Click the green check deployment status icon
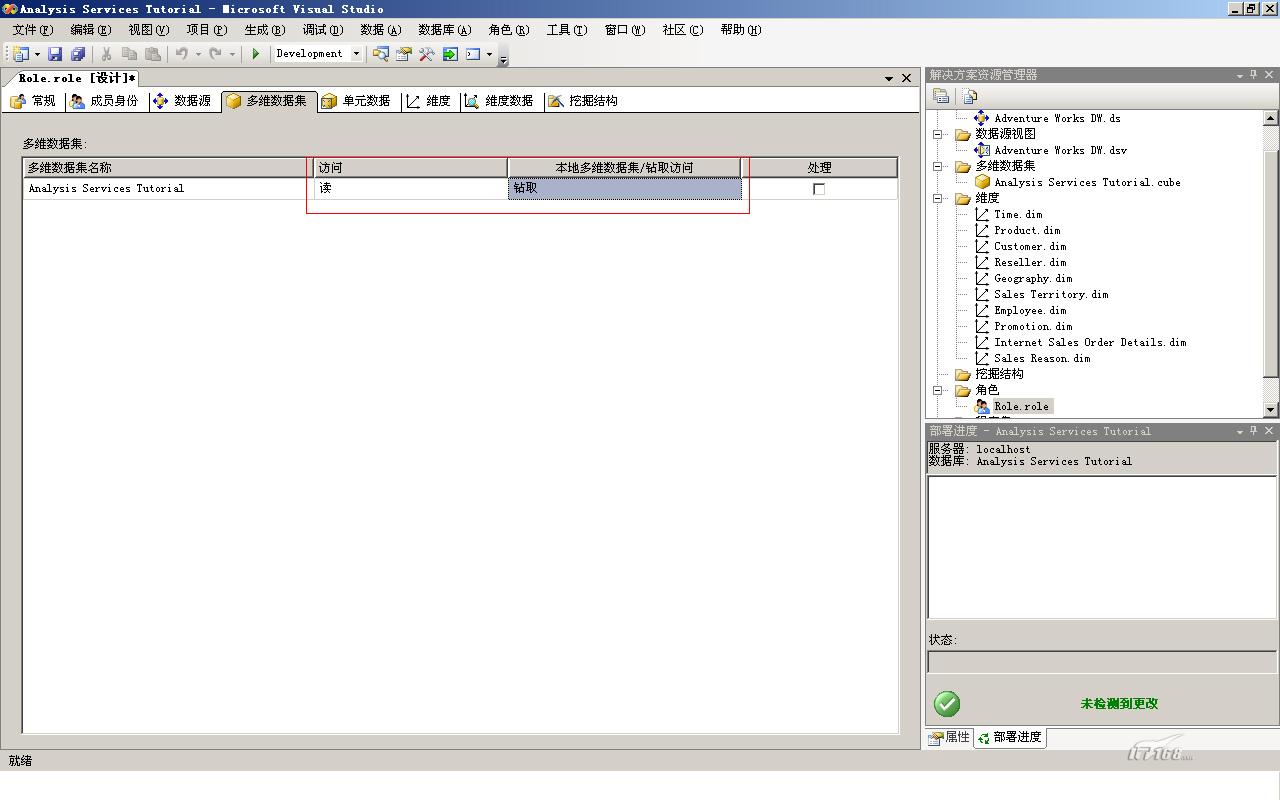 (x=947, y=704)
